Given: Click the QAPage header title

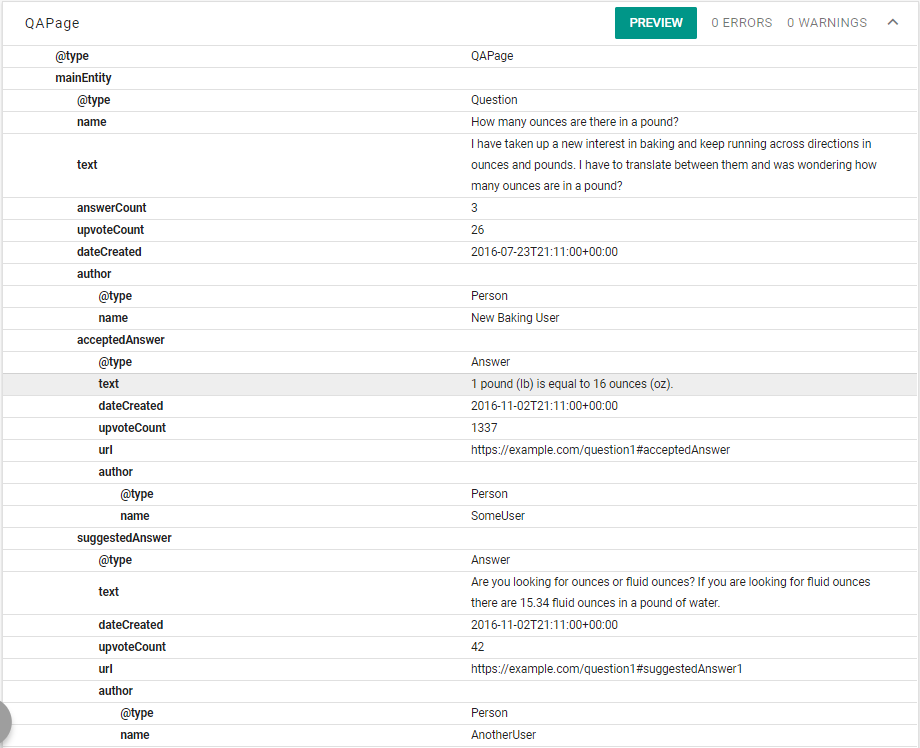Looking at the screenshot, I should (x=52, y=23).
